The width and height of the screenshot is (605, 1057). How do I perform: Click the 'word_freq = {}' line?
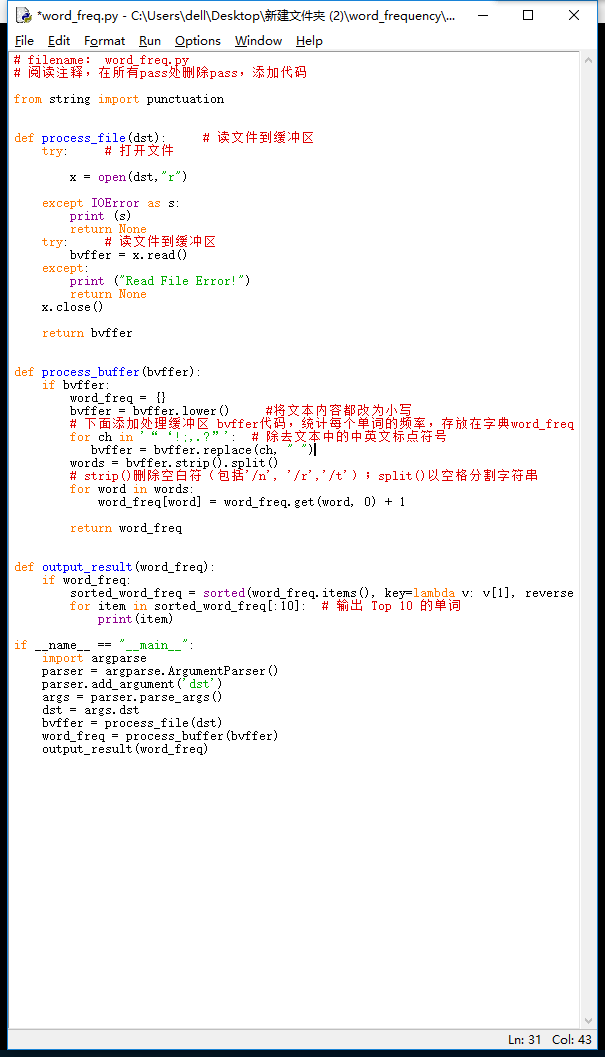coord(117,398)
